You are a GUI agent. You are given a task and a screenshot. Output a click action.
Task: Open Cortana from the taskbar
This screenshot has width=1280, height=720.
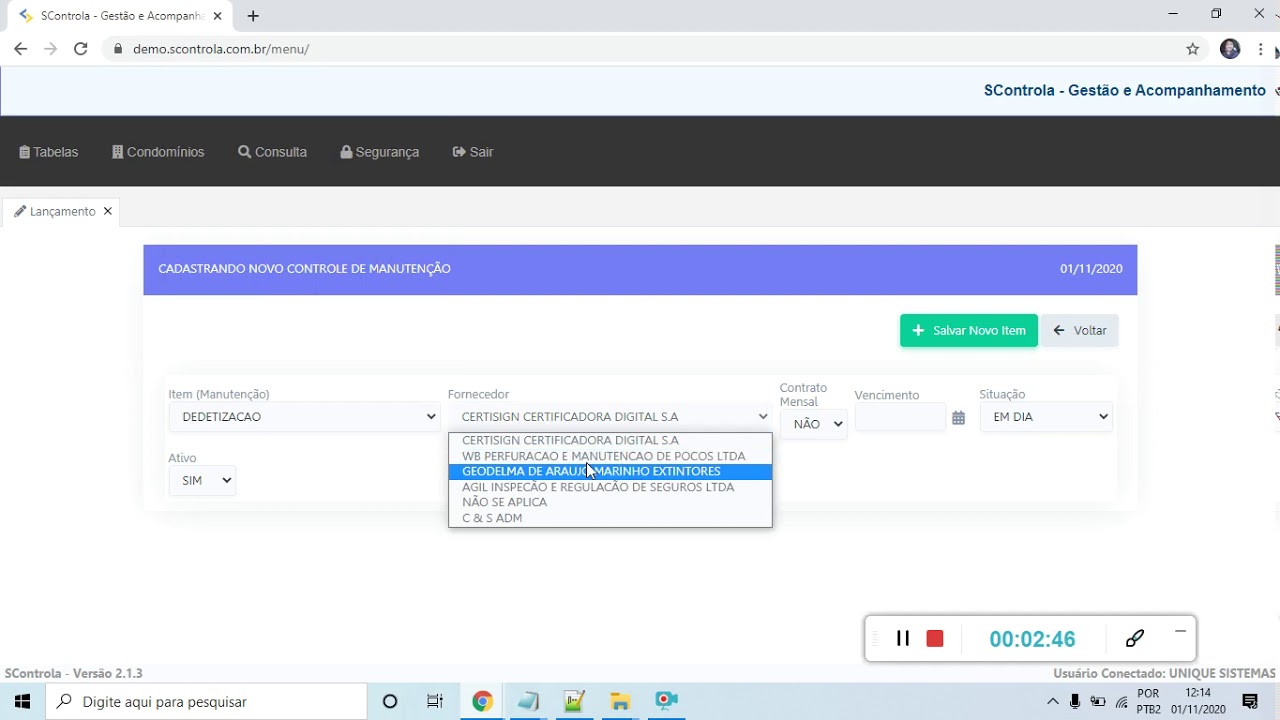point(390,701)
